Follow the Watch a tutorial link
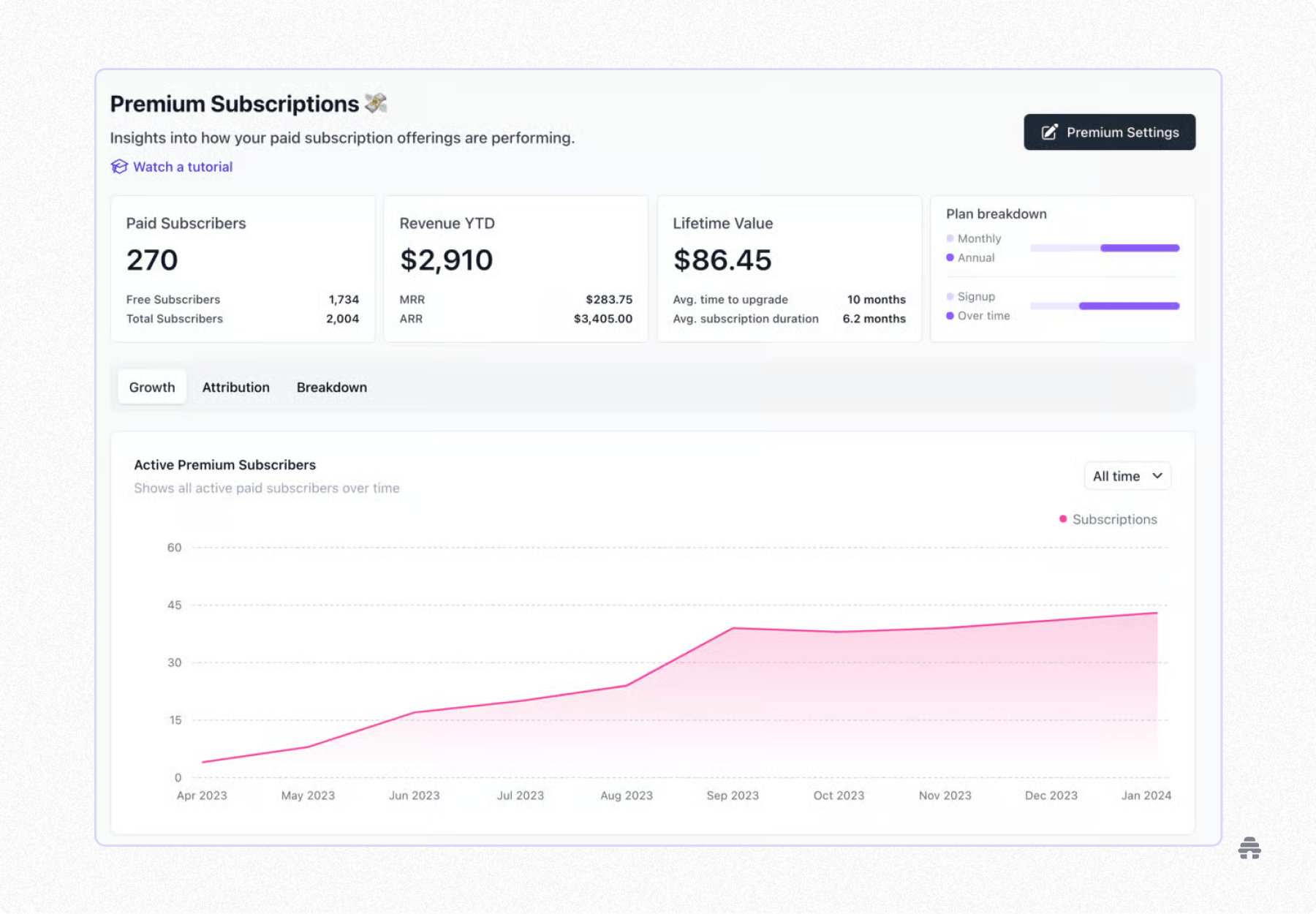 pos(182,167)
